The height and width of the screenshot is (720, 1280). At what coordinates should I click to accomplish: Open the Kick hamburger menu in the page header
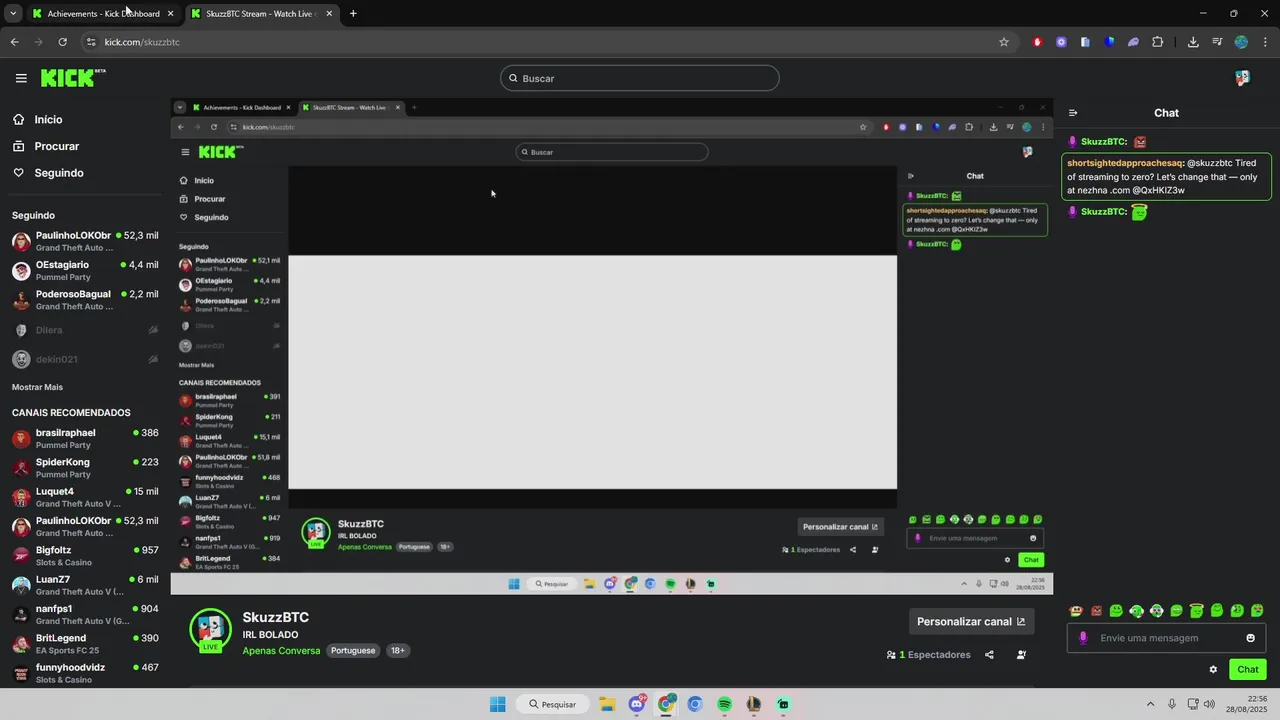21,78
